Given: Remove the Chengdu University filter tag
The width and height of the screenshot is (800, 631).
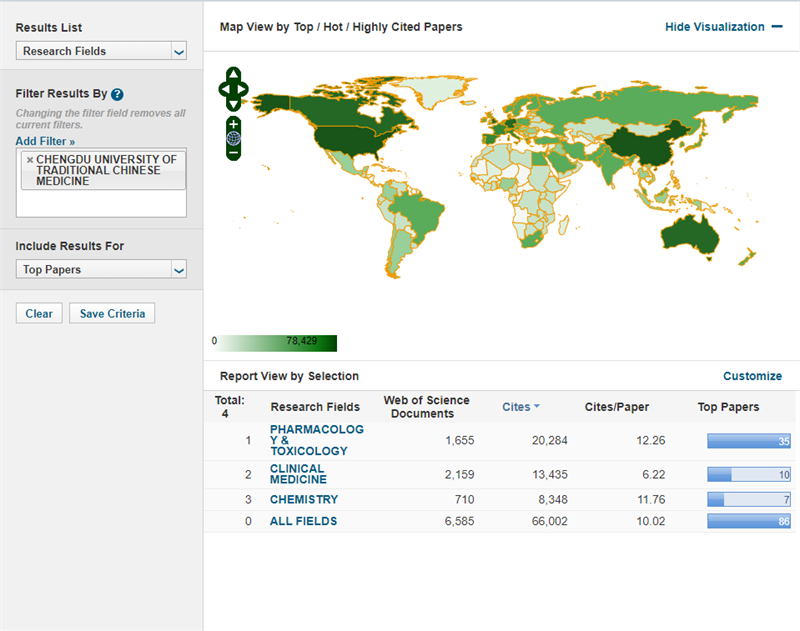Looking at the screenshot, I should 29,160.
